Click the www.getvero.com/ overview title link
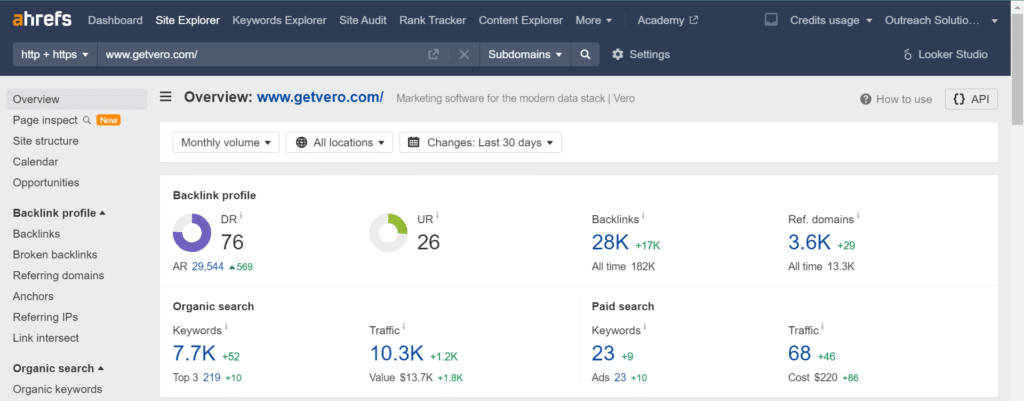 click(320, 97)
